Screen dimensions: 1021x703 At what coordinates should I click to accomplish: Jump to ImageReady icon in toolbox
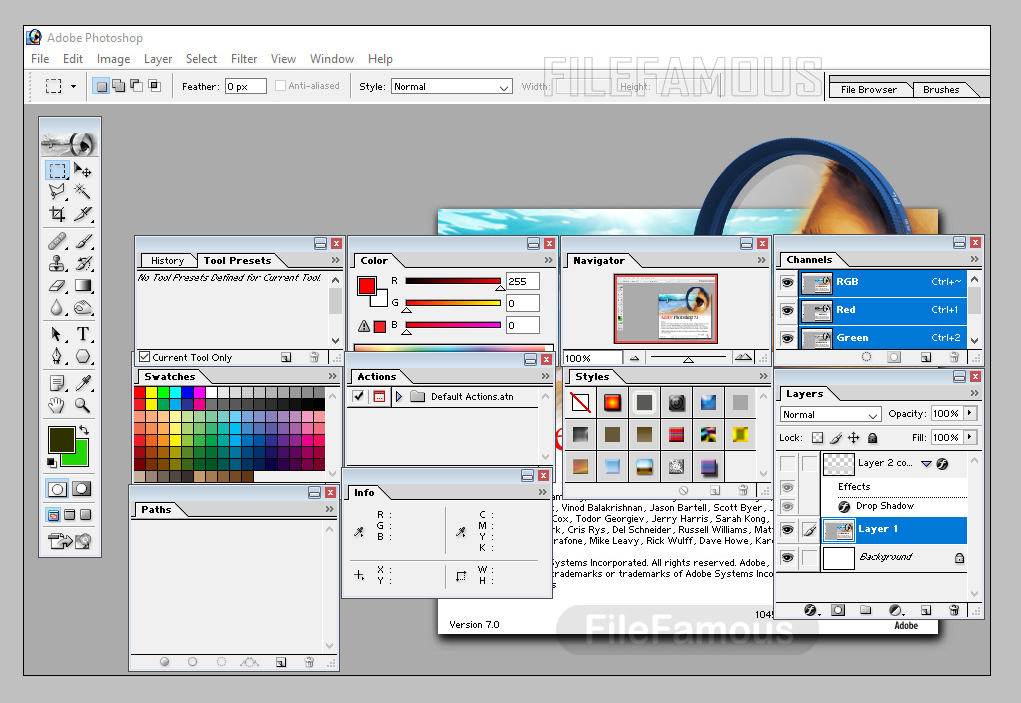click(69, 541)
